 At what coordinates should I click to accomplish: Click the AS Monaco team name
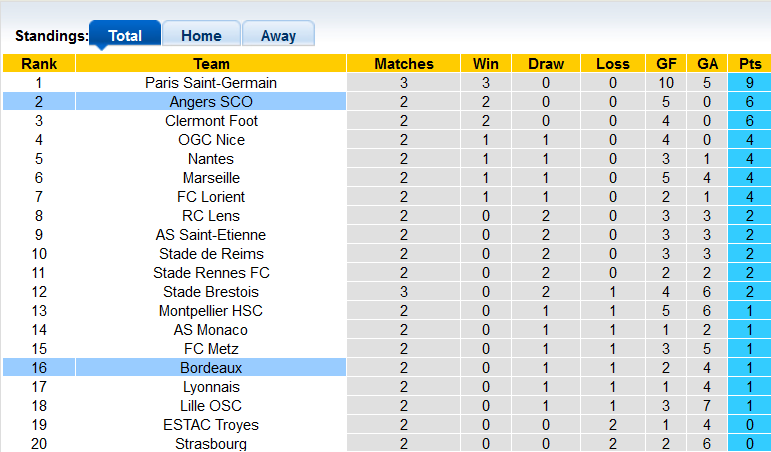211,330
